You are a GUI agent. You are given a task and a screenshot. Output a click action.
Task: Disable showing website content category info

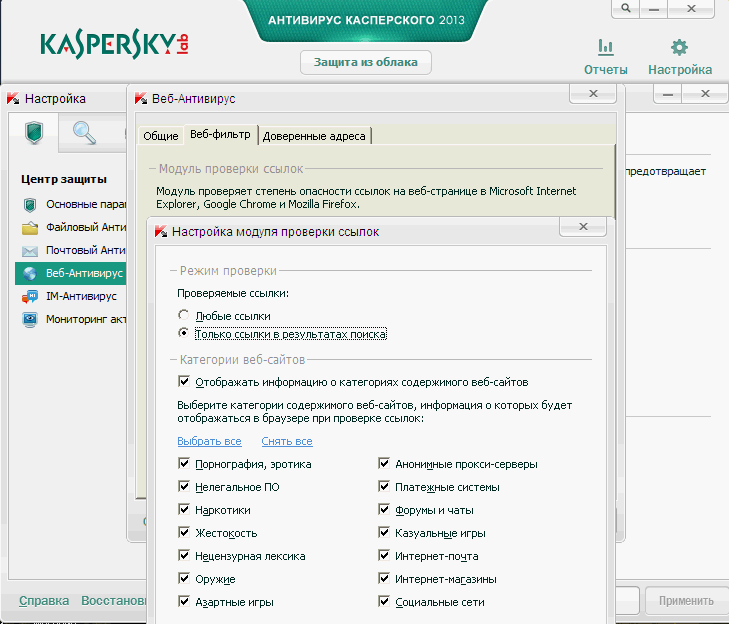pos(184,382)
